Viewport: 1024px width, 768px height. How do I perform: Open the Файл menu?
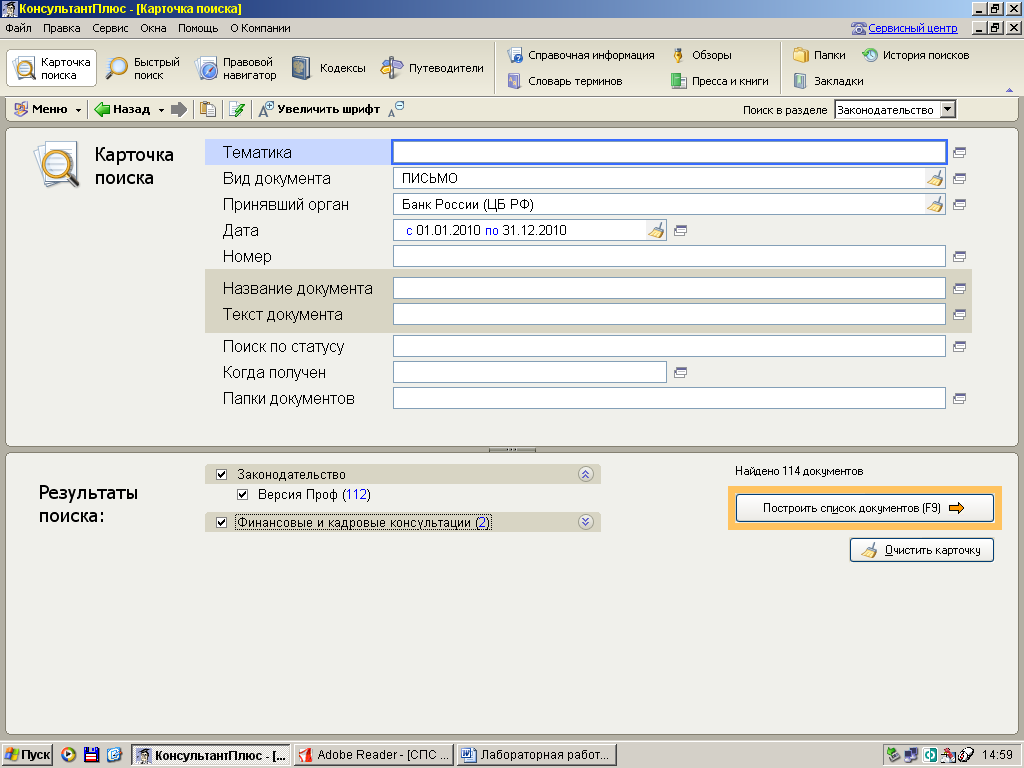click(x=18, y=28)
